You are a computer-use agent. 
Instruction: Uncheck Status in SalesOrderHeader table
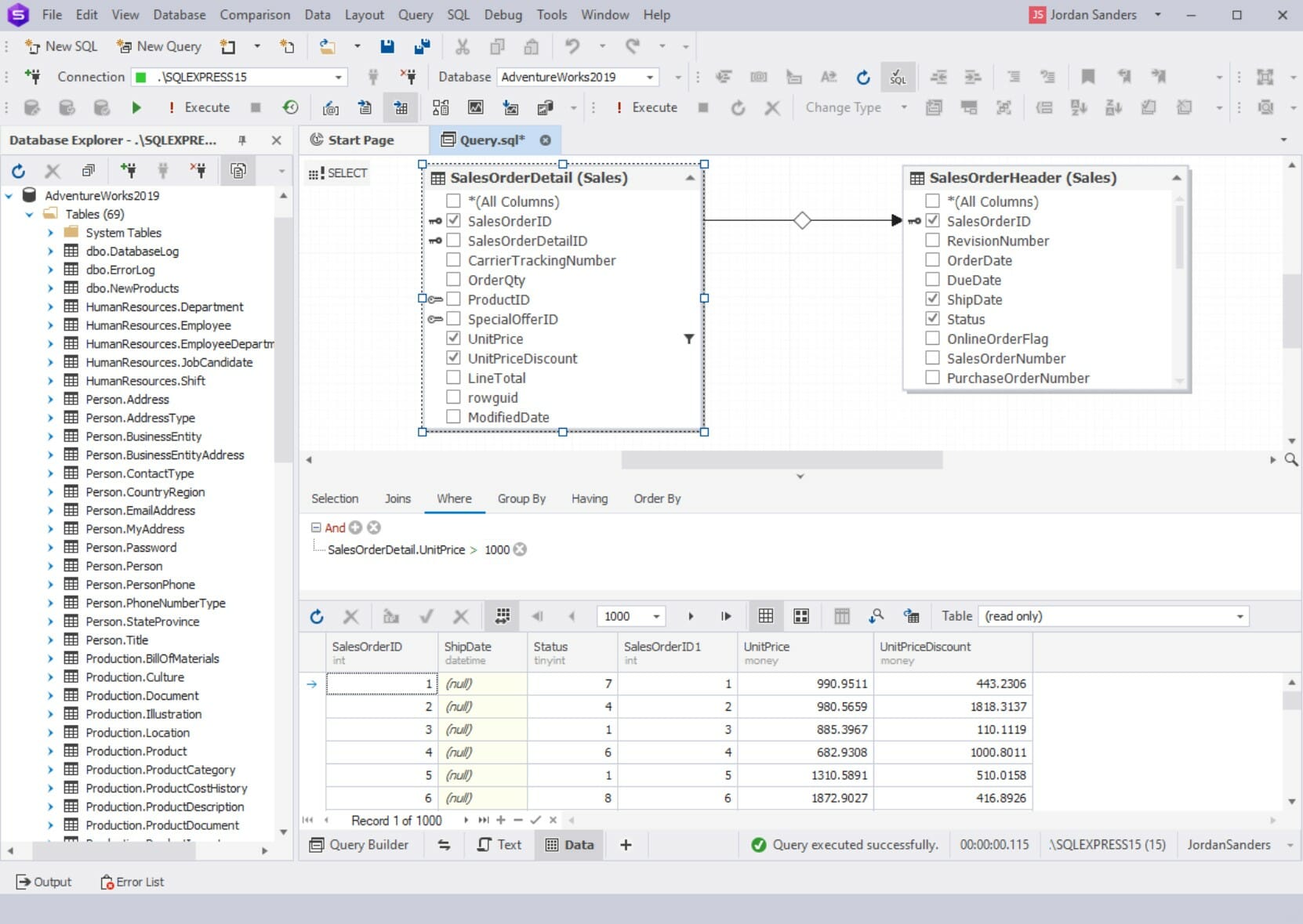tap(932, 318)
